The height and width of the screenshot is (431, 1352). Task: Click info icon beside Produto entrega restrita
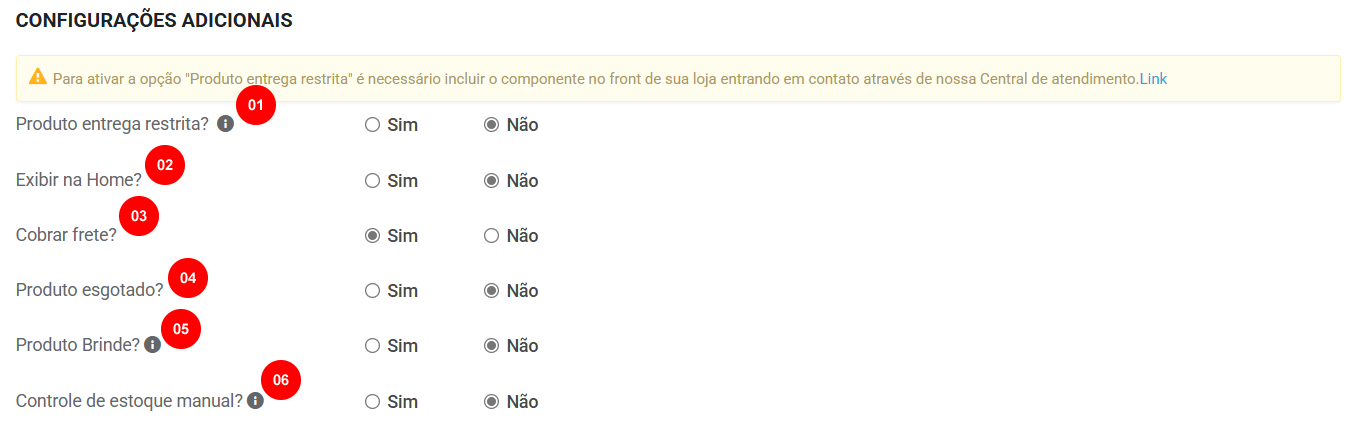tap(226, 124)
